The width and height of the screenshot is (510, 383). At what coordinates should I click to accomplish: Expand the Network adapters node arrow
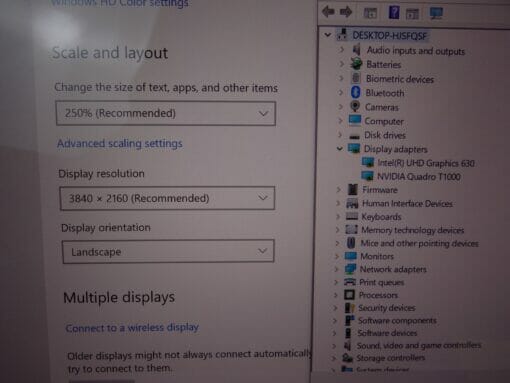[x=336, y=269]
